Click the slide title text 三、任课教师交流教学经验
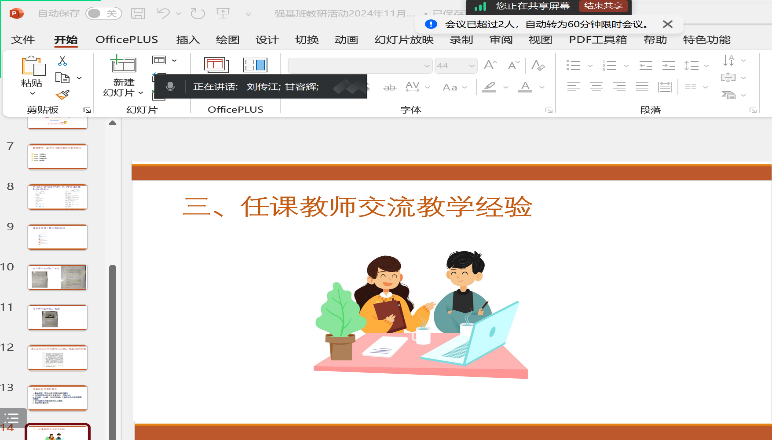Viewport: 772px width, 440px height. (x=356, y=207)
